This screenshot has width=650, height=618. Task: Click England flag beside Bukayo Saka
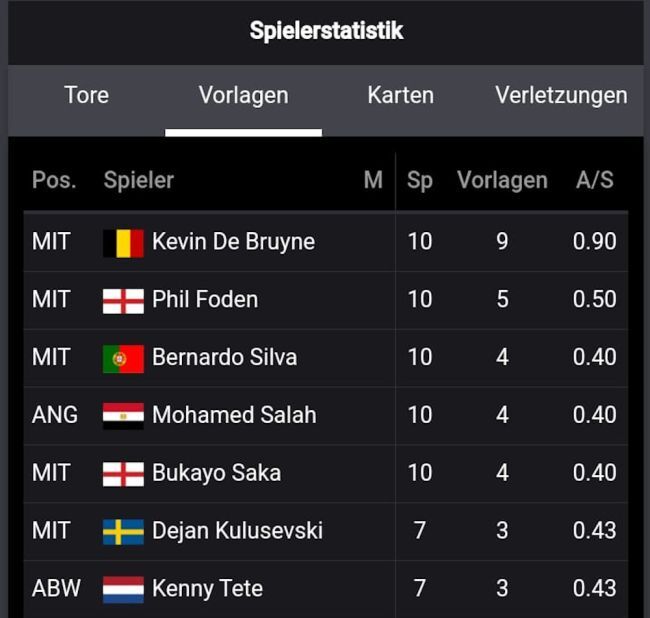[x=123, y=473]
